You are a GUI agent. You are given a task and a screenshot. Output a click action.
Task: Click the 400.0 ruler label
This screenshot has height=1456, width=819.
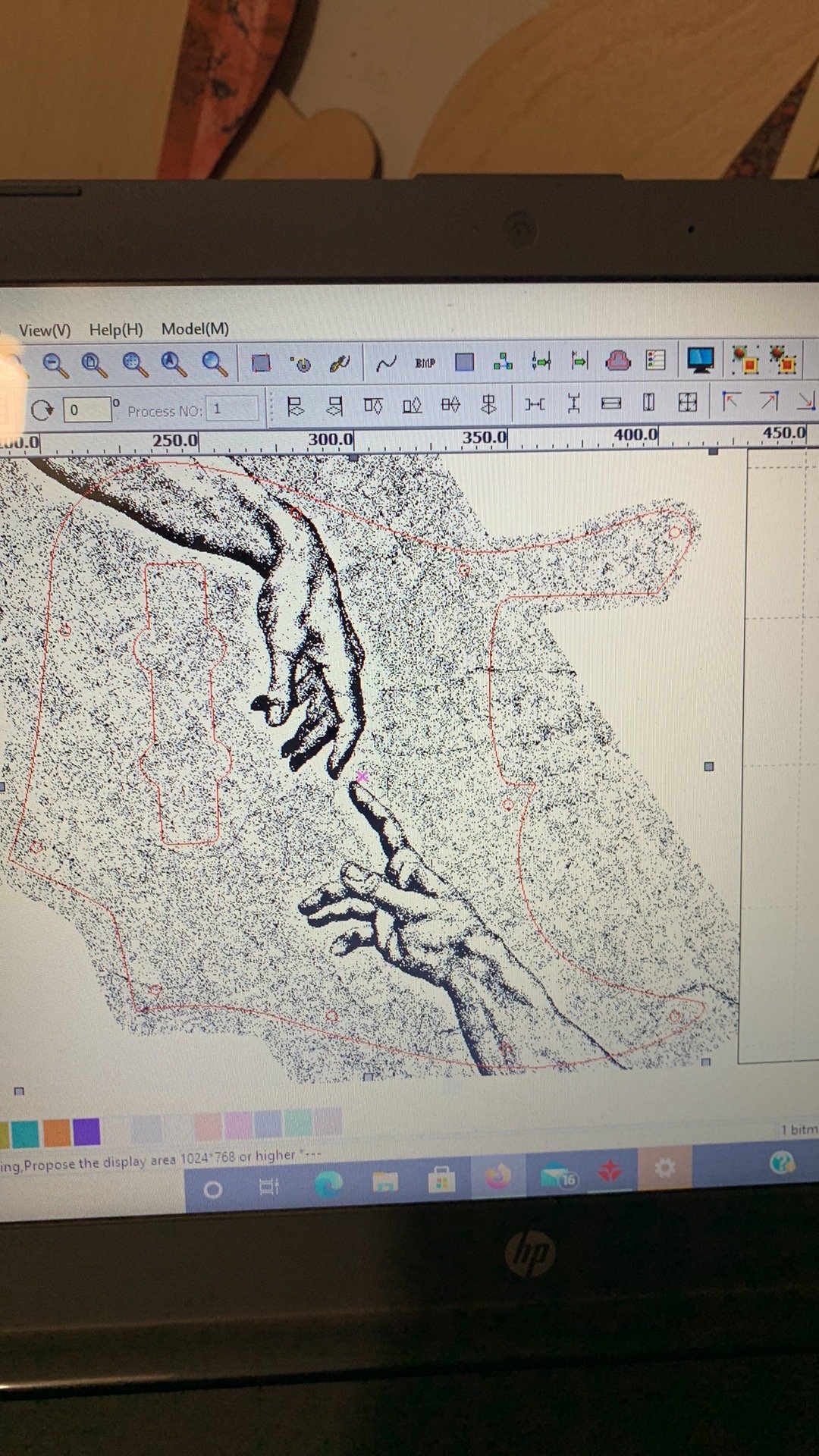(635, 435)
